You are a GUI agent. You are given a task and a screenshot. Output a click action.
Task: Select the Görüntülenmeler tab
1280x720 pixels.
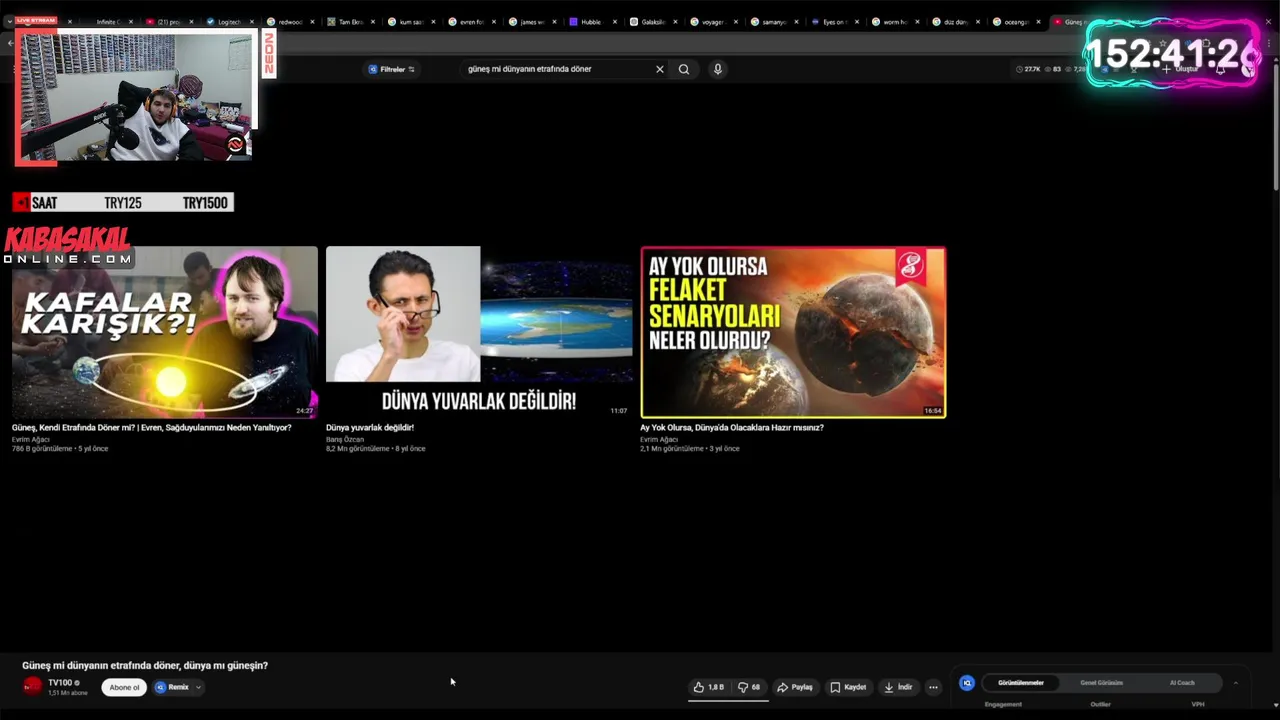1021,683
